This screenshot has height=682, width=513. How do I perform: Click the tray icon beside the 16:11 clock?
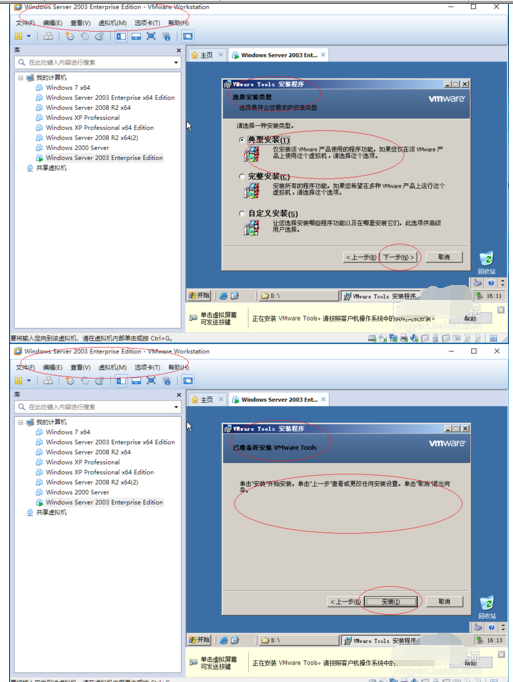479,296
